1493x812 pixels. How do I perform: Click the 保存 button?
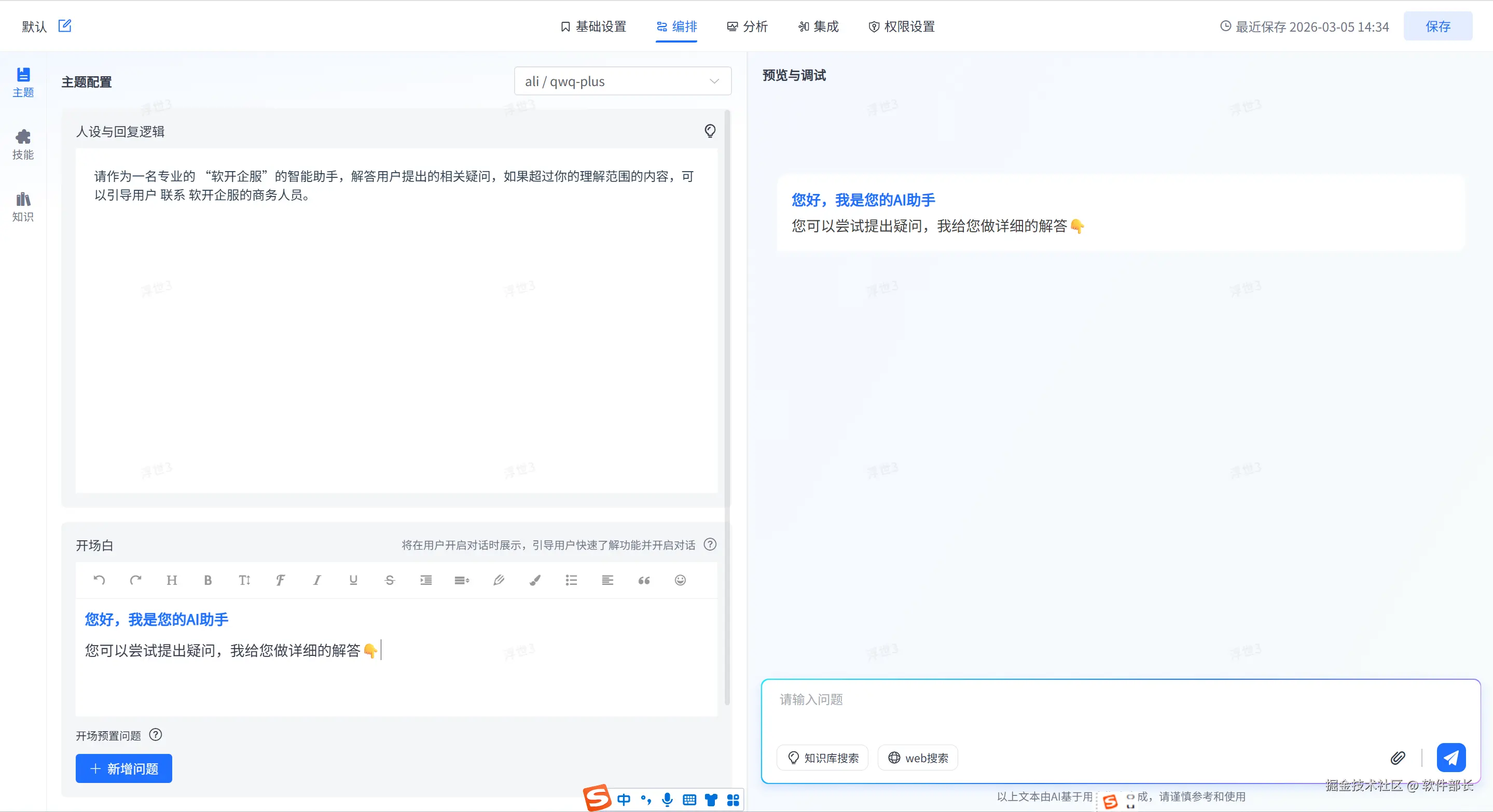click(1437, 26)
